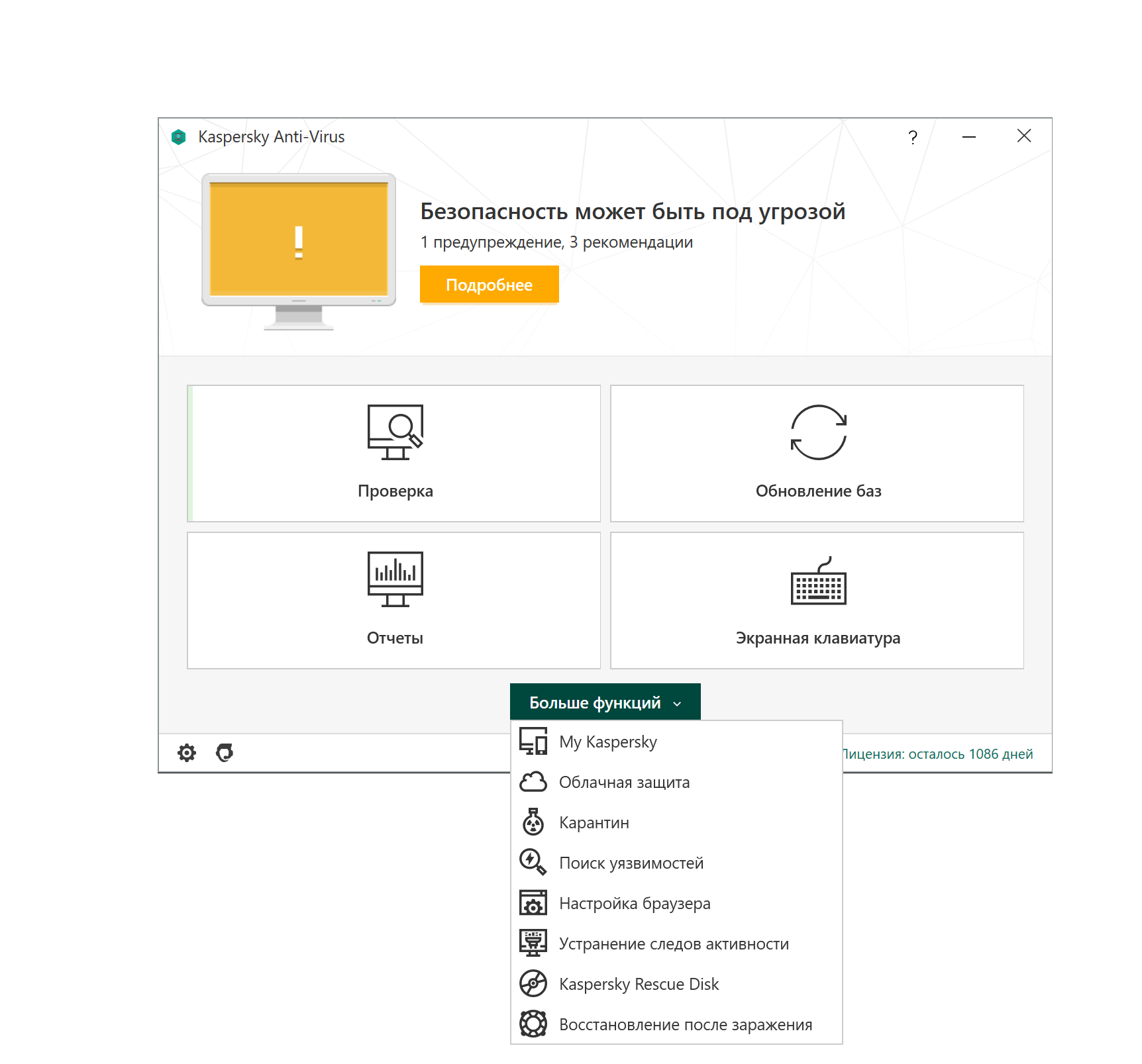Click the vulnerability scan magnifier icon
The image size is (1142, 1064).
pos(533,862)
